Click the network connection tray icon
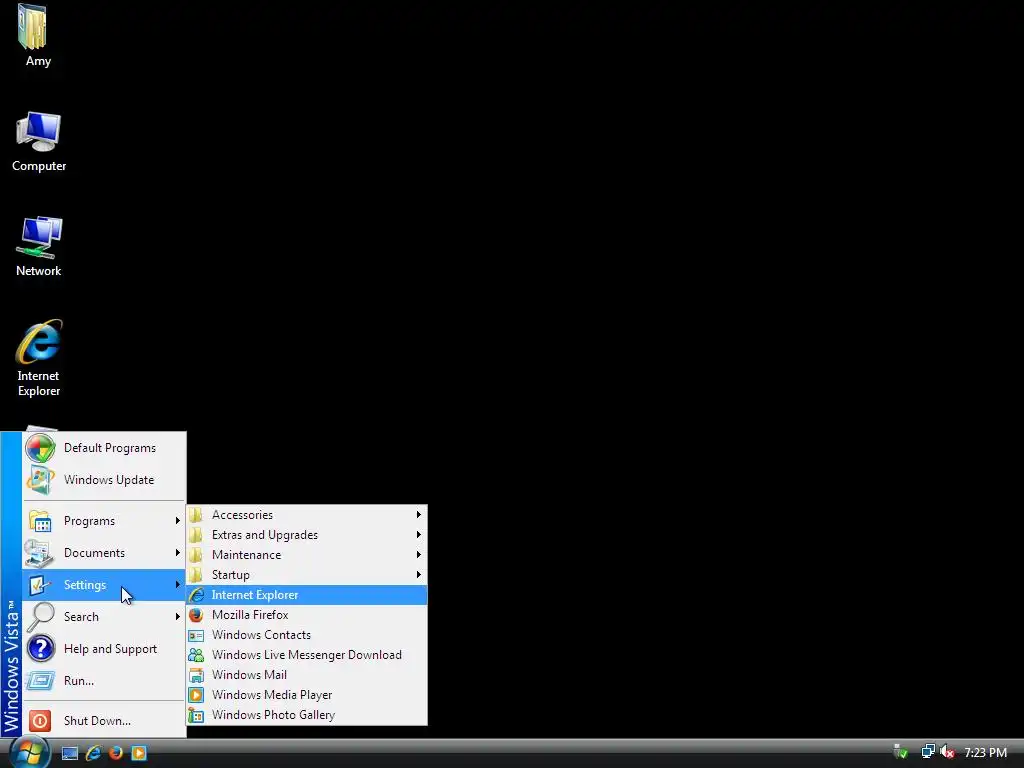Image resolution: width=1024 pixels, height=768 pixels. click(x=927, y=752)
